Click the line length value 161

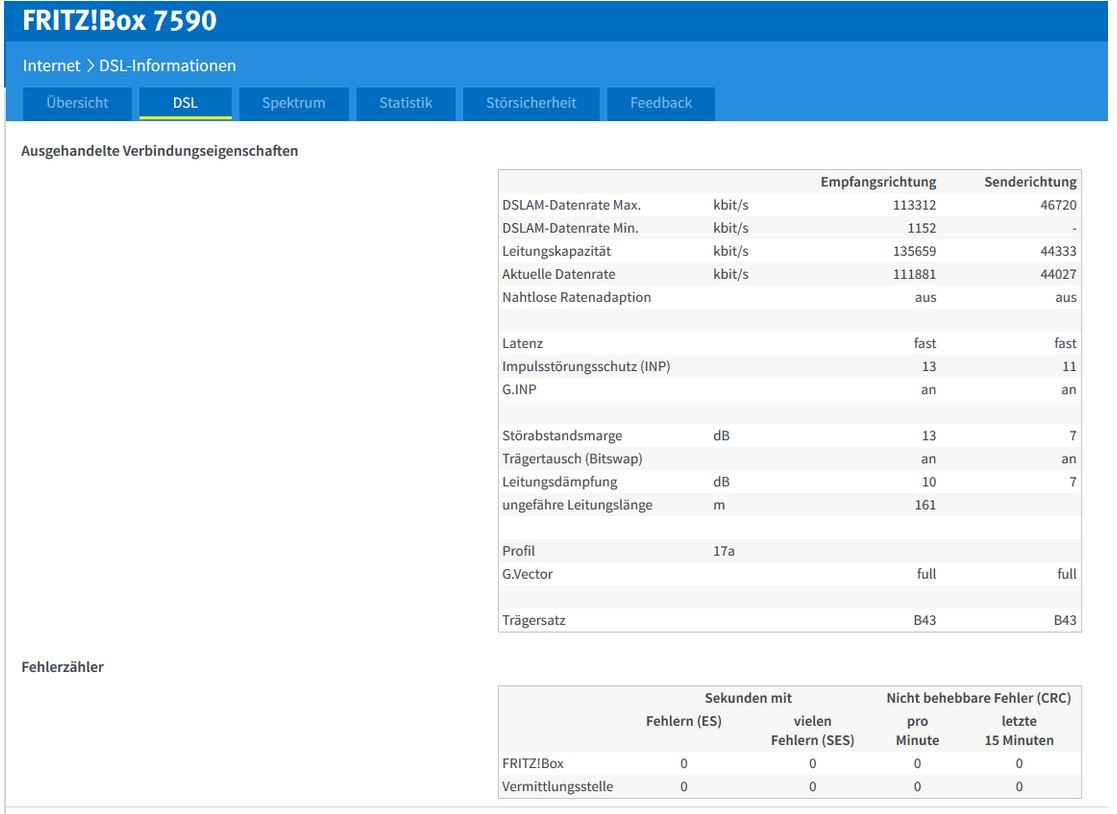coord(925,505)
